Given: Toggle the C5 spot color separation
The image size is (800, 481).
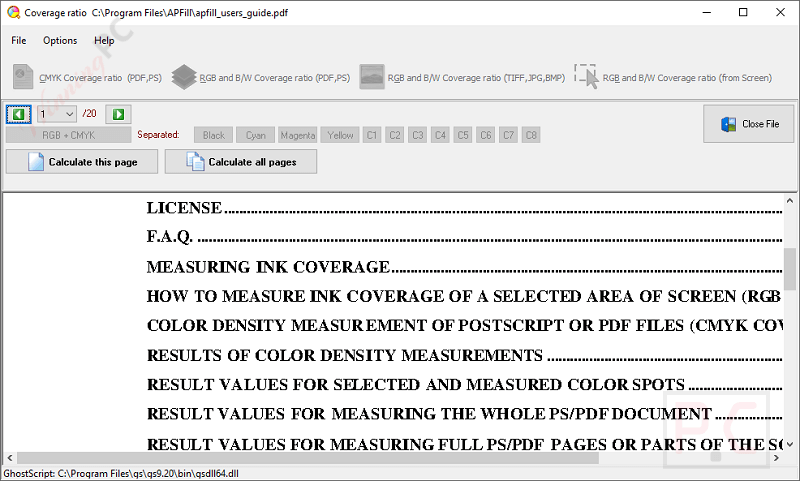Looking at the screenshot, I should (x=463, y=135).
